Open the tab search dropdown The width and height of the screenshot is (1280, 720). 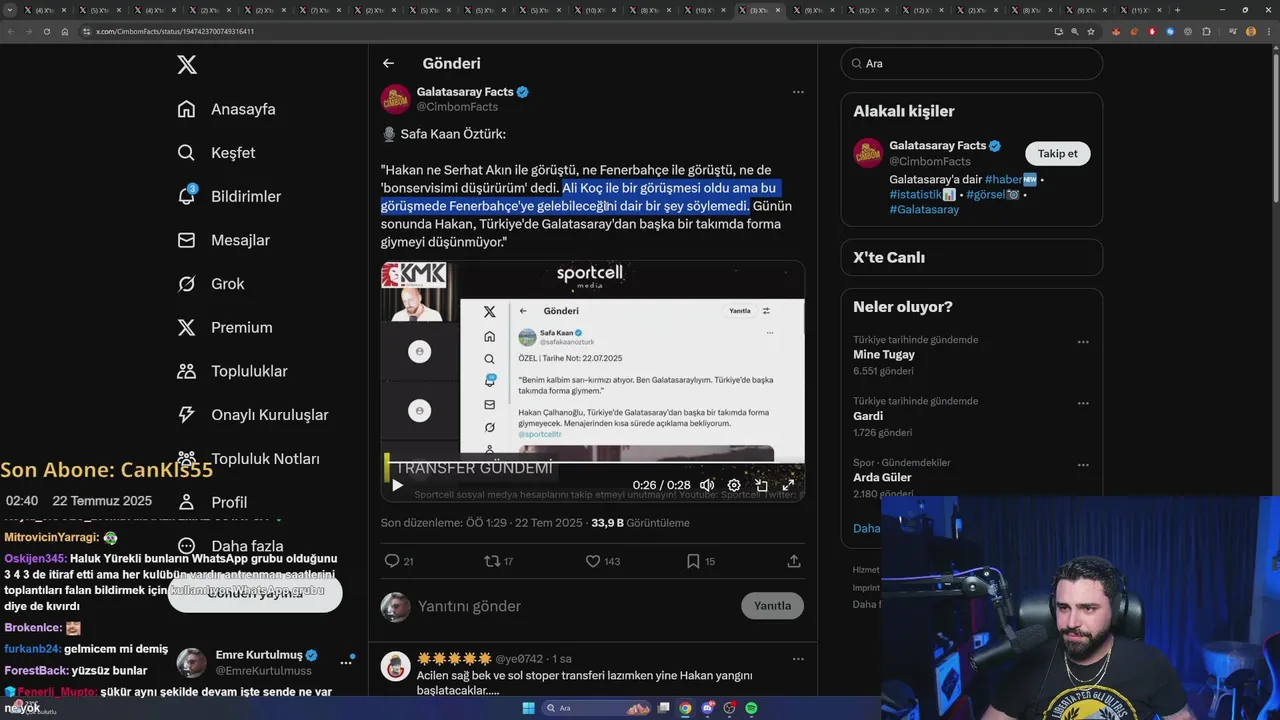click(10, 10)
